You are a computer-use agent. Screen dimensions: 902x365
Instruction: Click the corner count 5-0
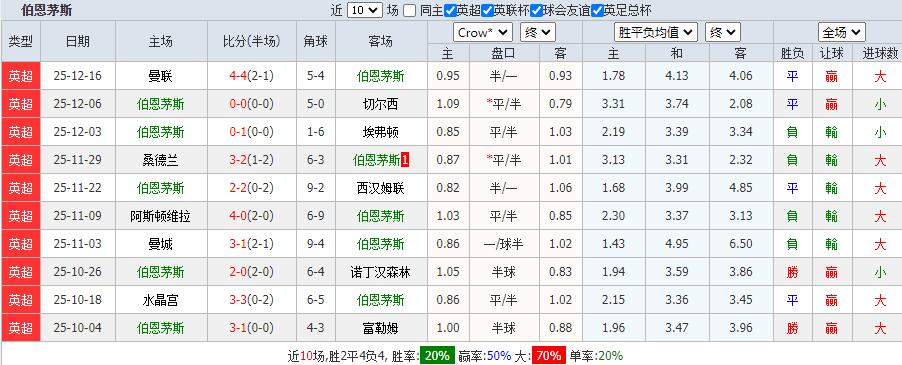point(316,104)
